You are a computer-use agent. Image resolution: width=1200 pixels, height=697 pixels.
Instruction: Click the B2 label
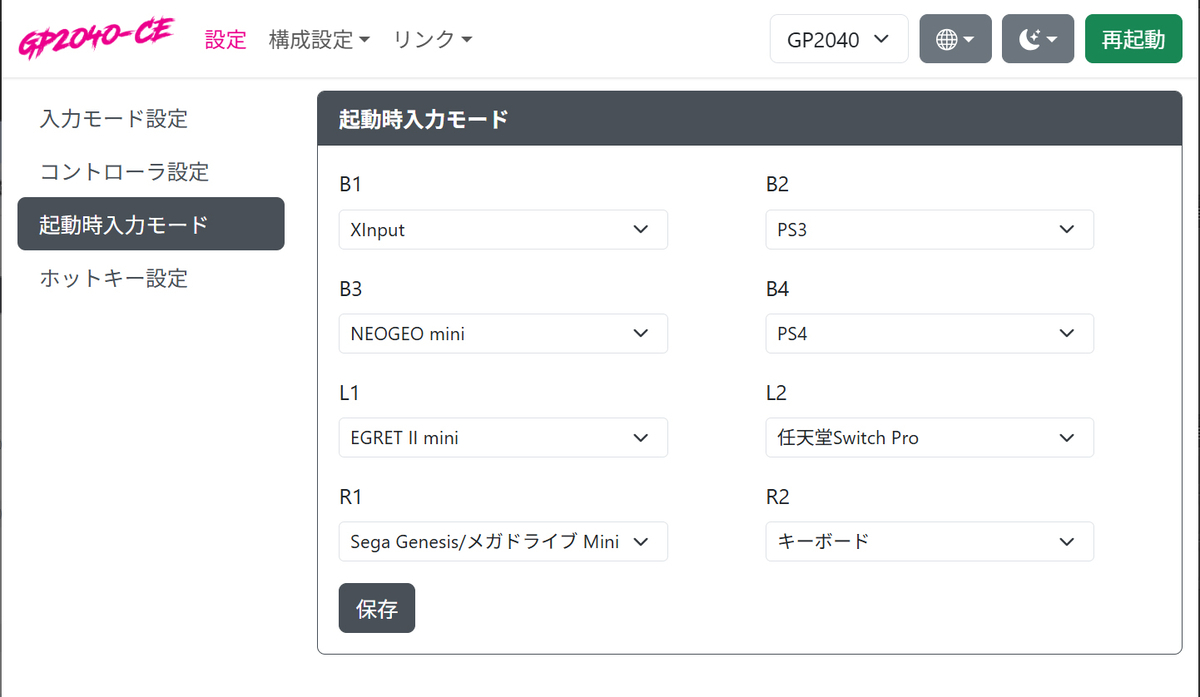778,185
